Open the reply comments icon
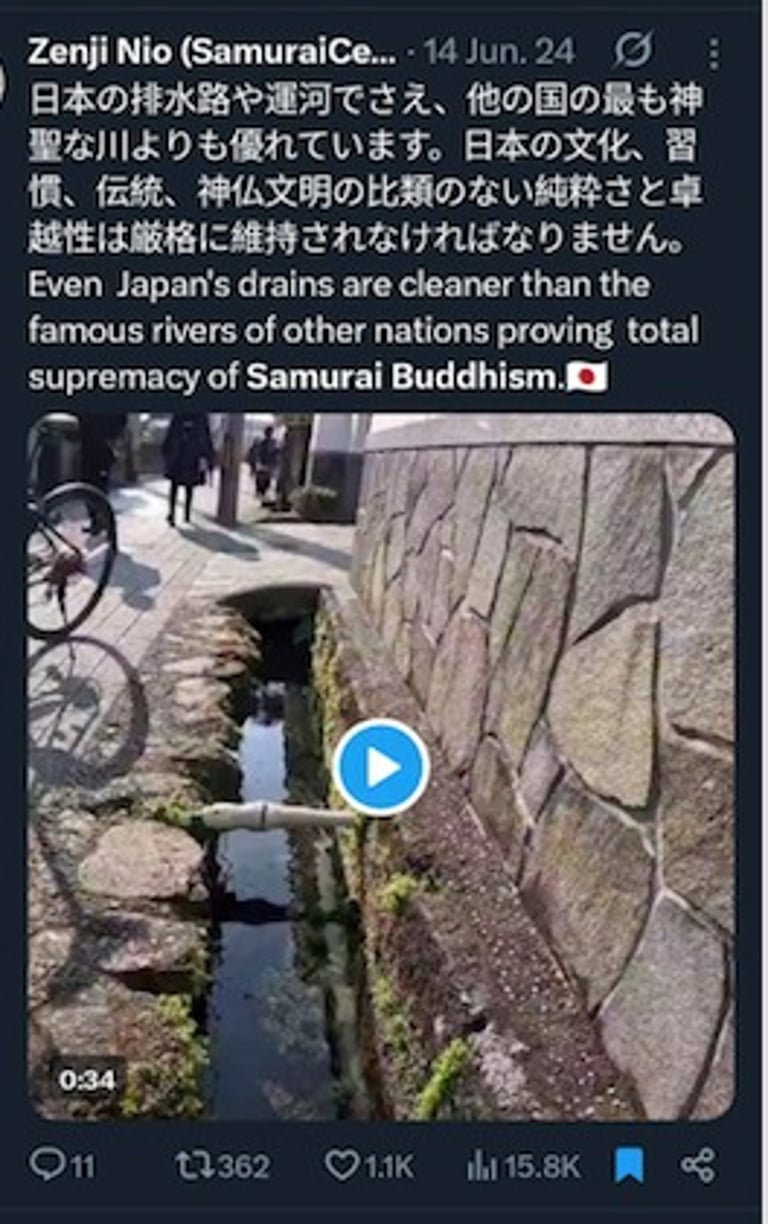Screen dimensions: 768x1224 pos(46,1164)
